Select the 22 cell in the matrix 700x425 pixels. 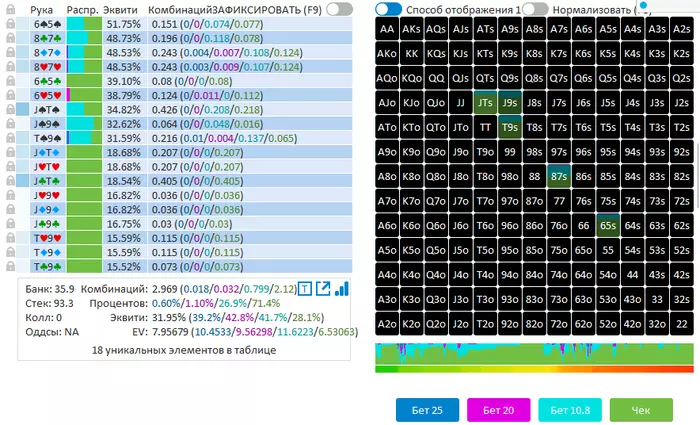(x=681, y=324)
